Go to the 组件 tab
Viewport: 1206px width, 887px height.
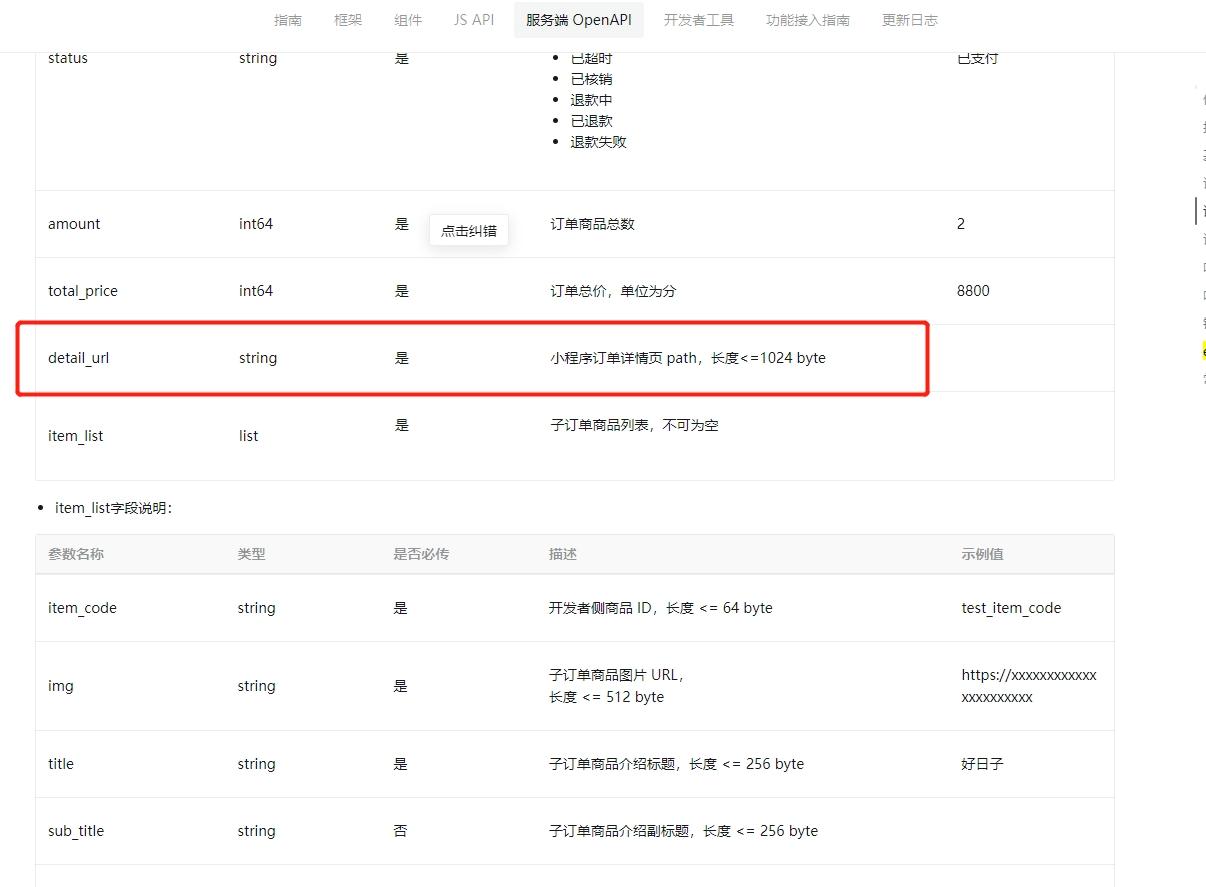408,20
